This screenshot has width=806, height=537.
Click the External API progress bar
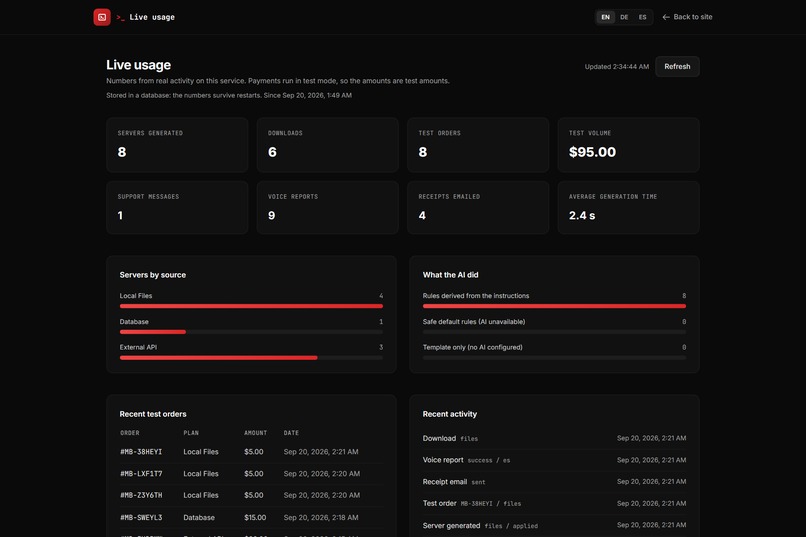(251, 358)
